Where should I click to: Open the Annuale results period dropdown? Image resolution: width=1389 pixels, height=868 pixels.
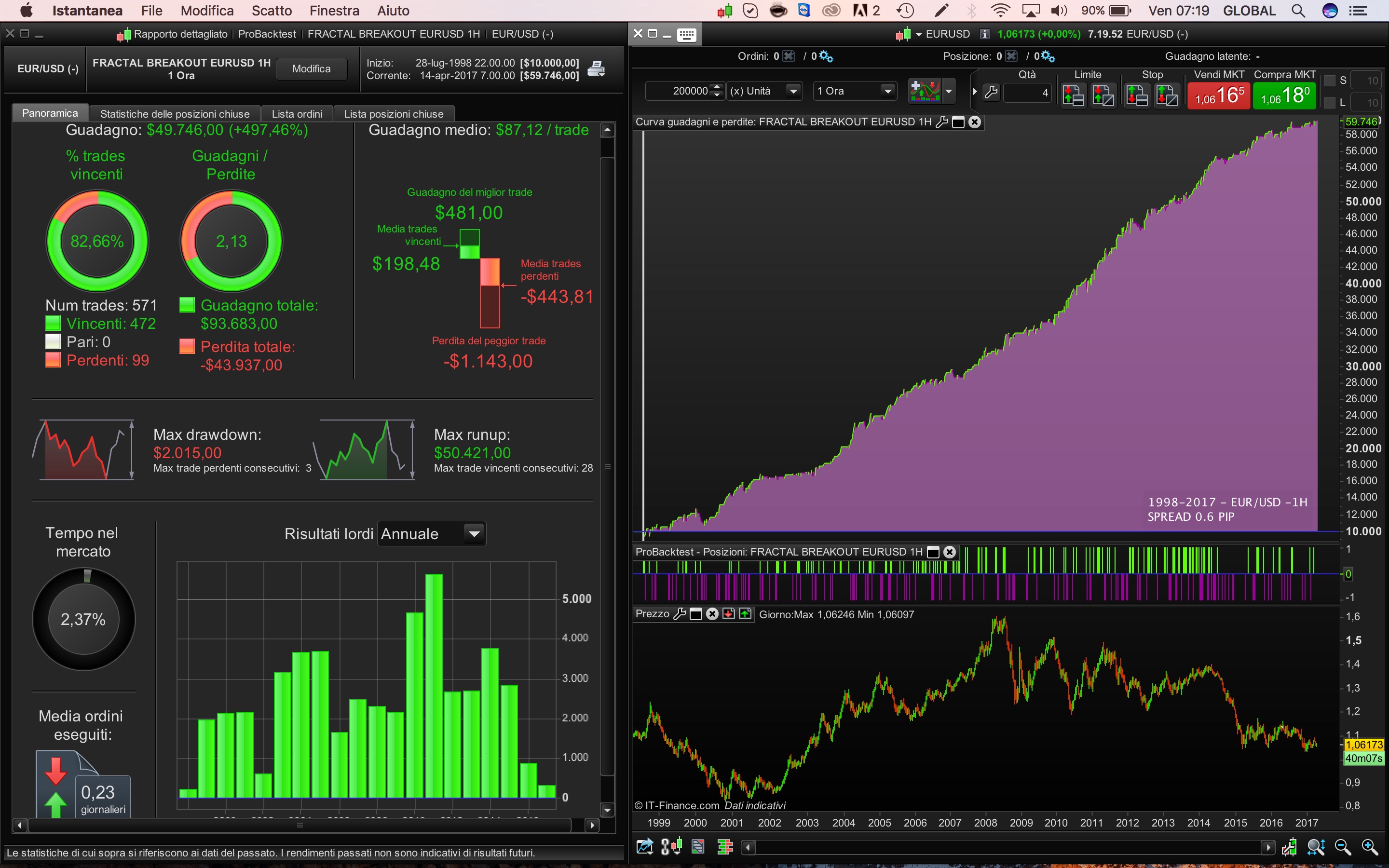(474, 534)
